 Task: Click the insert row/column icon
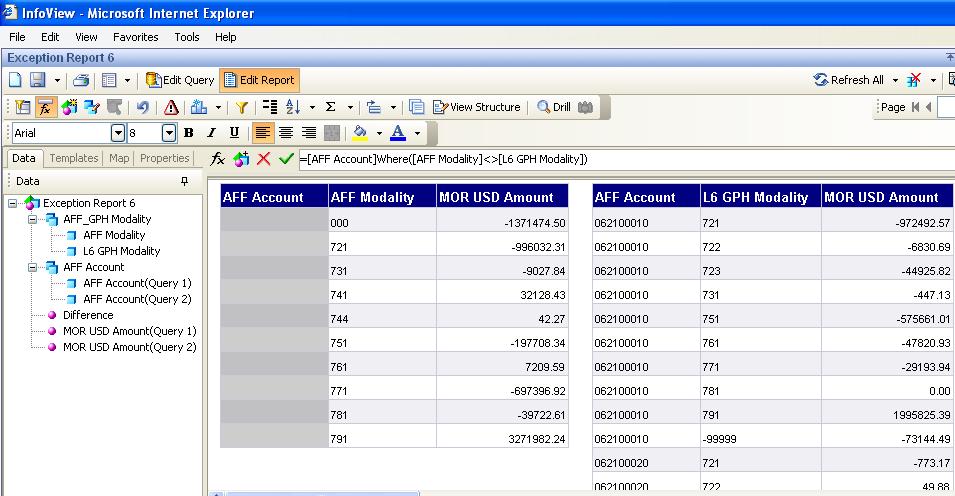(x=374, y=107)
